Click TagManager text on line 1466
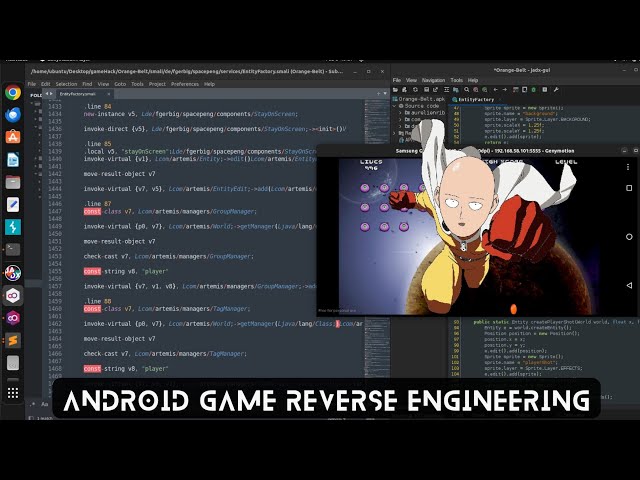640x480 pixels. (x=227, y=354)
